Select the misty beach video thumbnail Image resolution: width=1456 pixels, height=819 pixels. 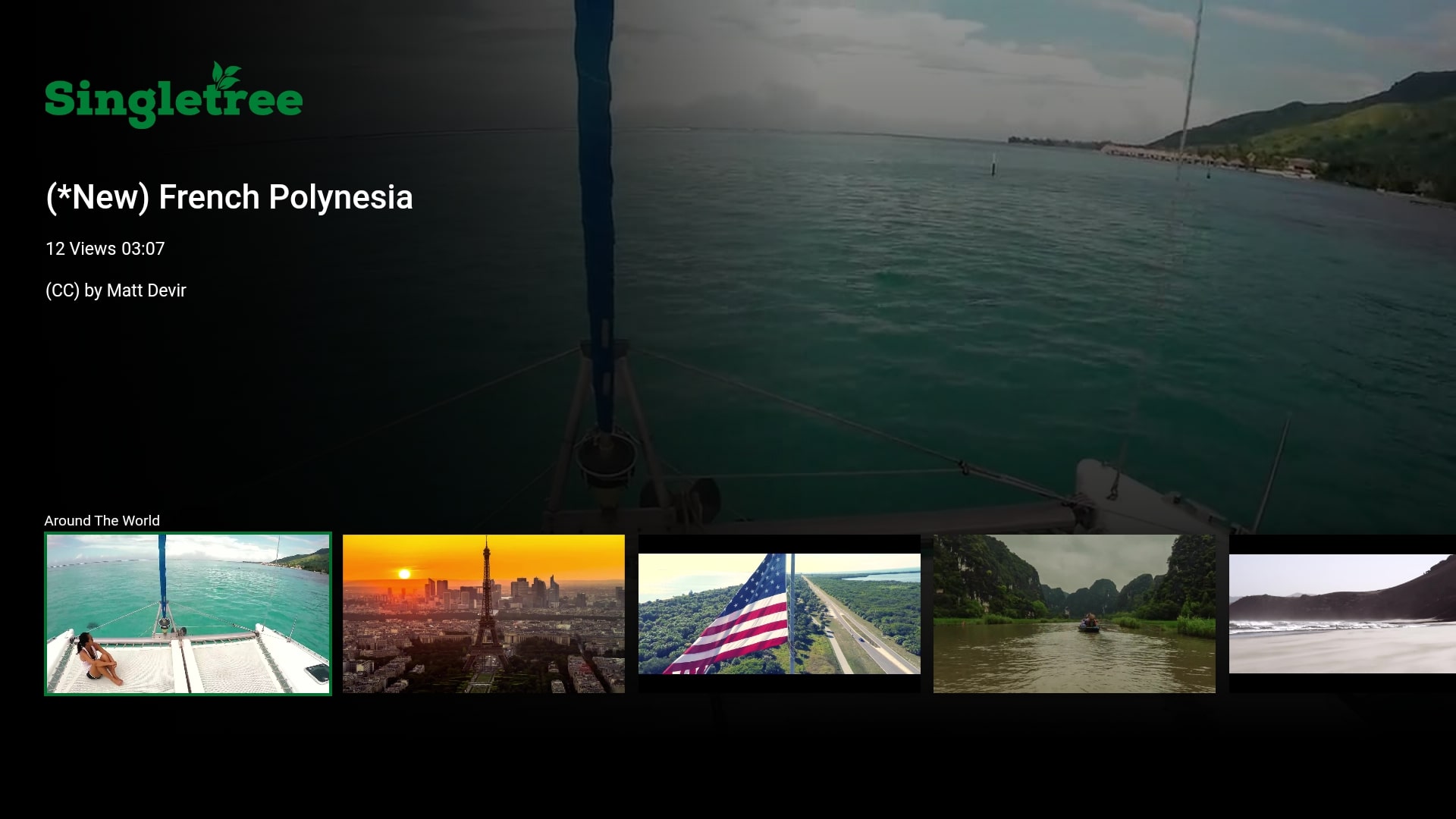coord(1342,613)
